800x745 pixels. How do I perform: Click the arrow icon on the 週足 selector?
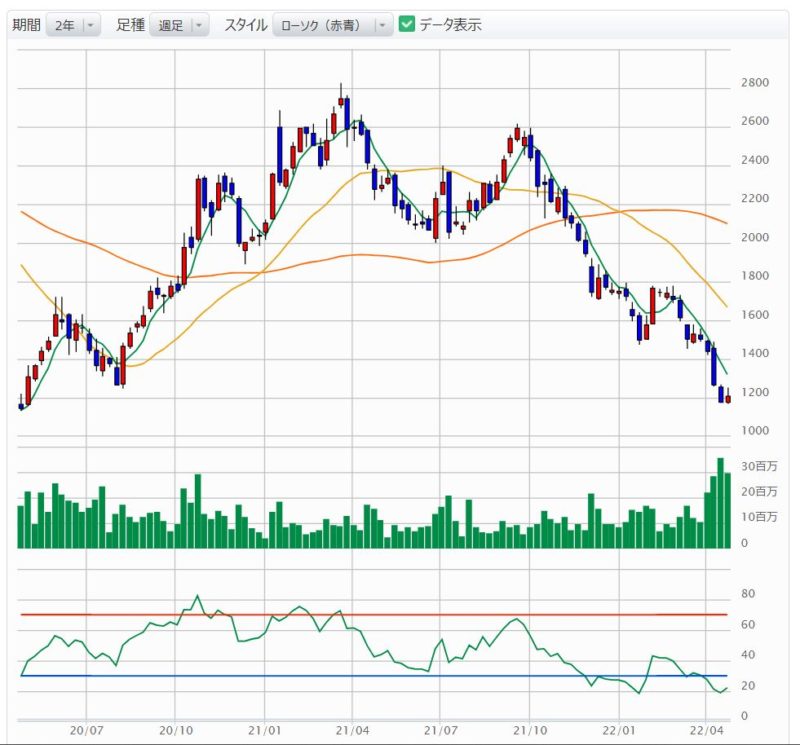(x=199, y=25)
